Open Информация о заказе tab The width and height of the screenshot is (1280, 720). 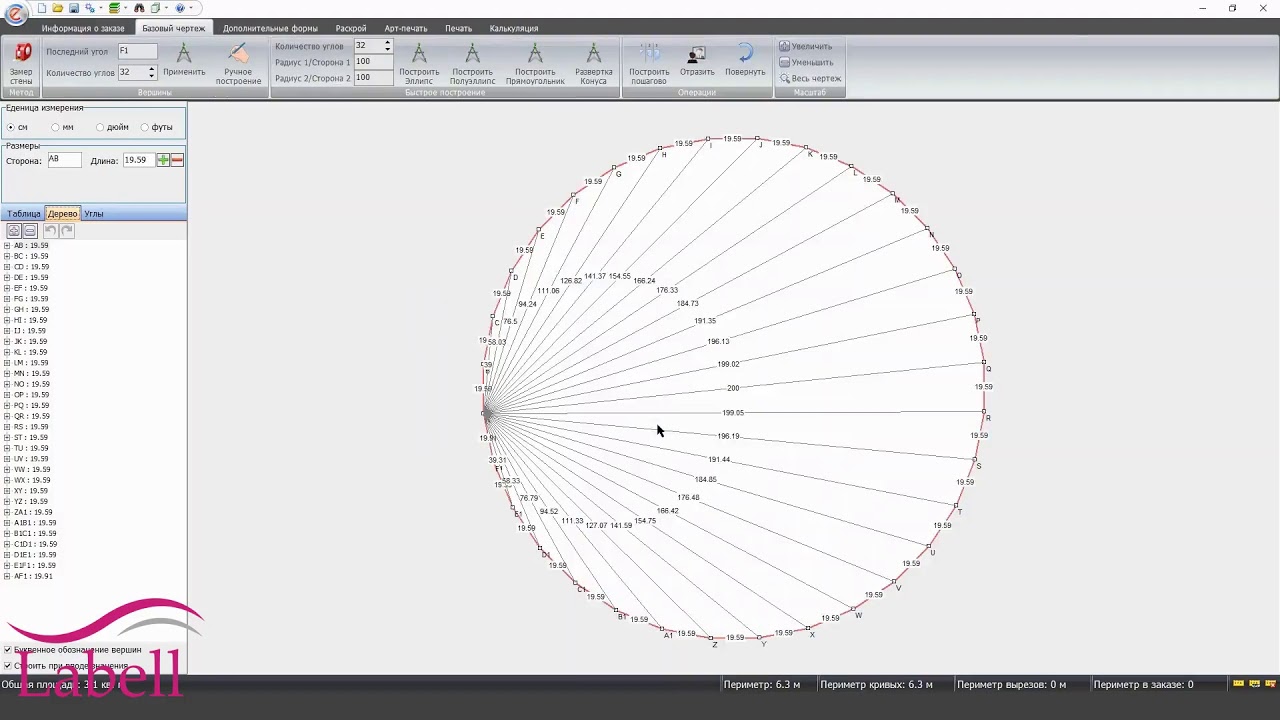click(83, 28)
